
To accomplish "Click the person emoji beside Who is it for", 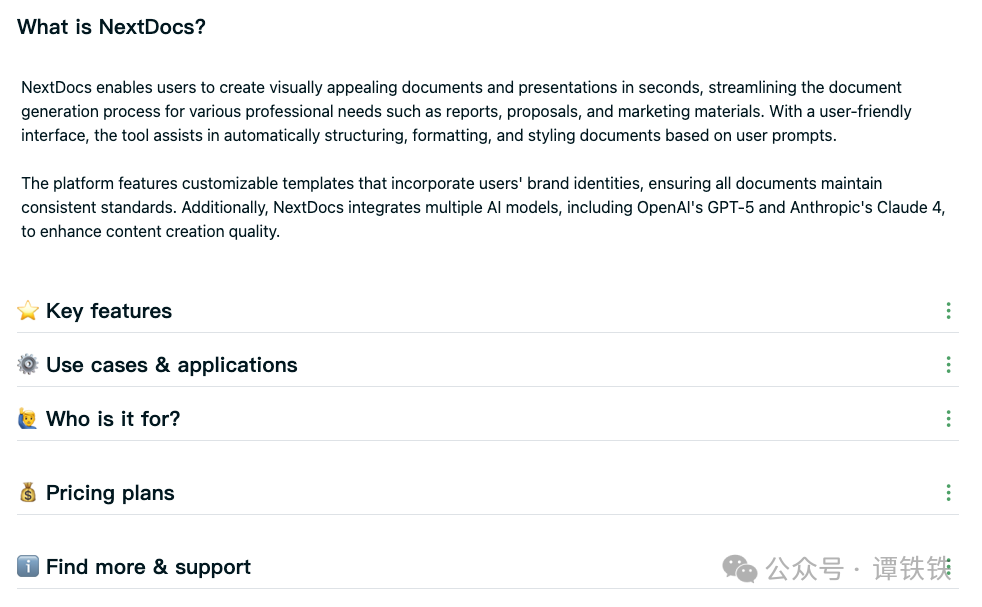I will click(28, 419).
